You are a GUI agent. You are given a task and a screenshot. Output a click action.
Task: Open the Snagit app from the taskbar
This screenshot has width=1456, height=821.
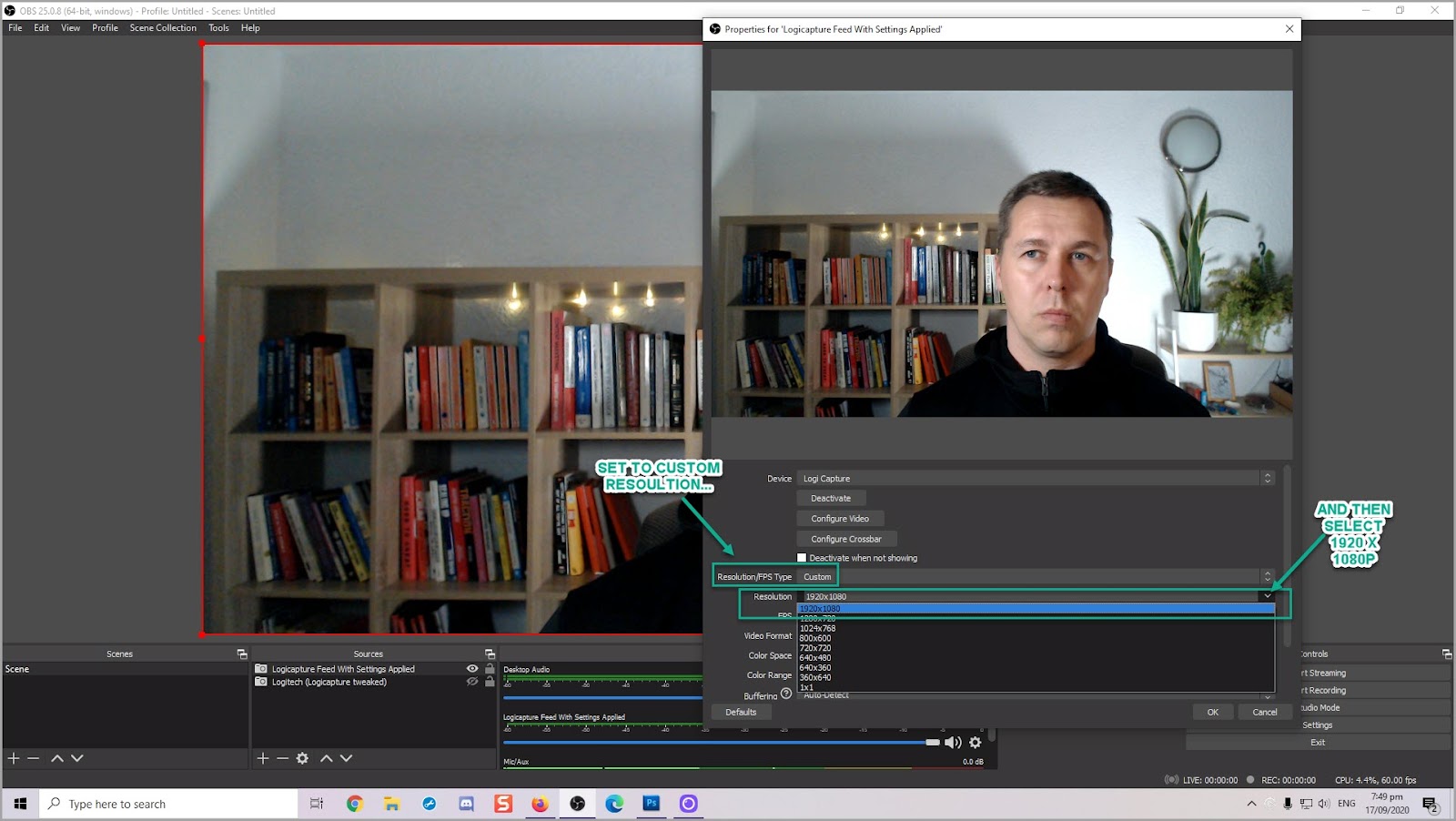(503, 804)
